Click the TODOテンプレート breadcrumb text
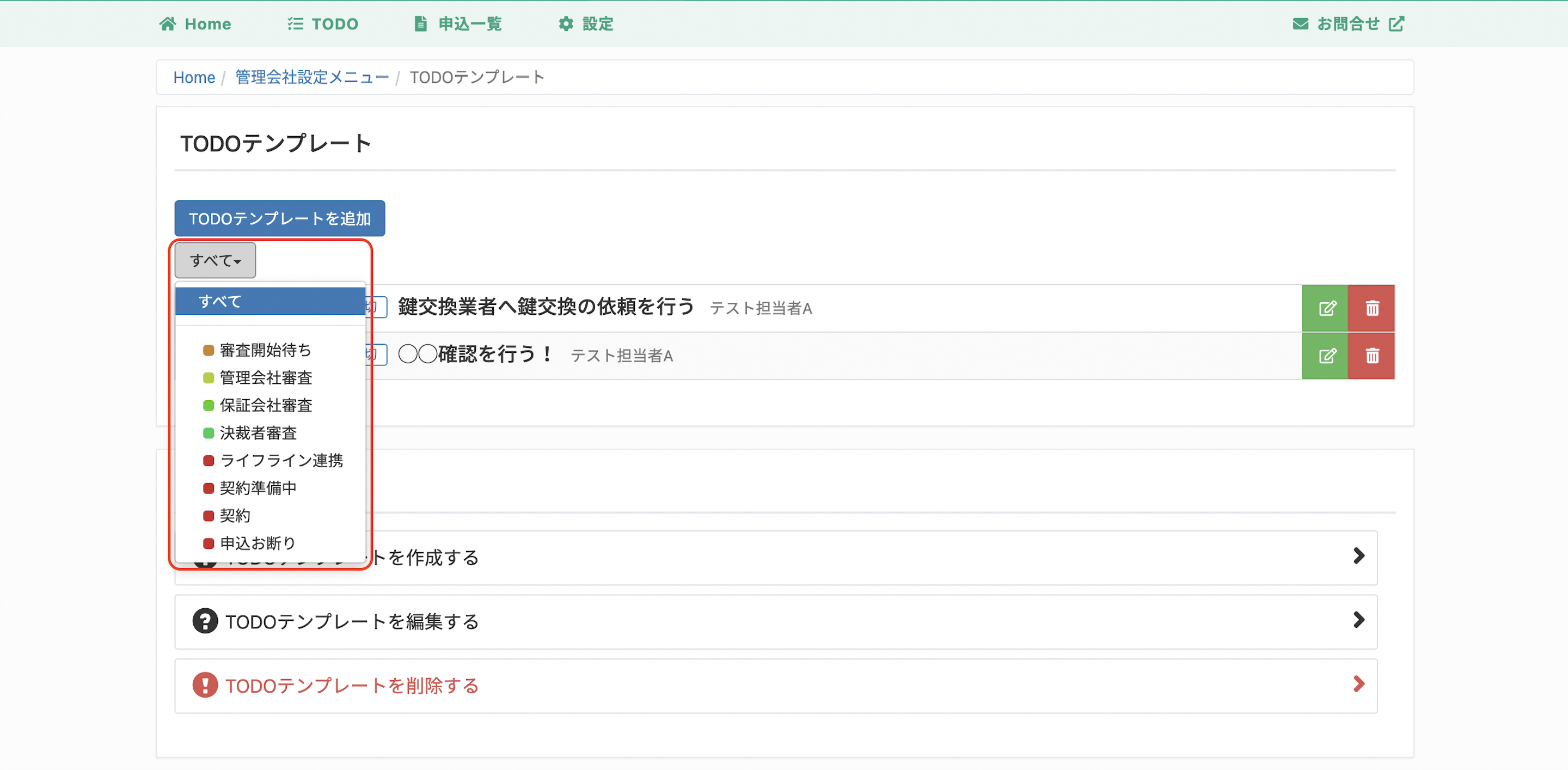The image size is (1568, 770). click(476, 77)
